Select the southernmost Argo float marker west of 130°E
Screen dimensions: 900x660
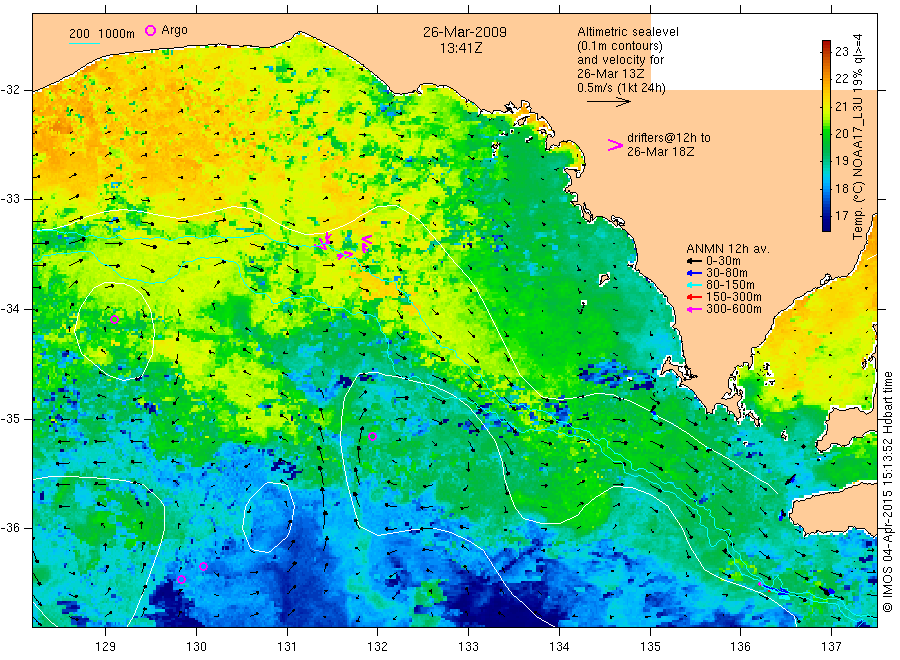tap(181, 579)
